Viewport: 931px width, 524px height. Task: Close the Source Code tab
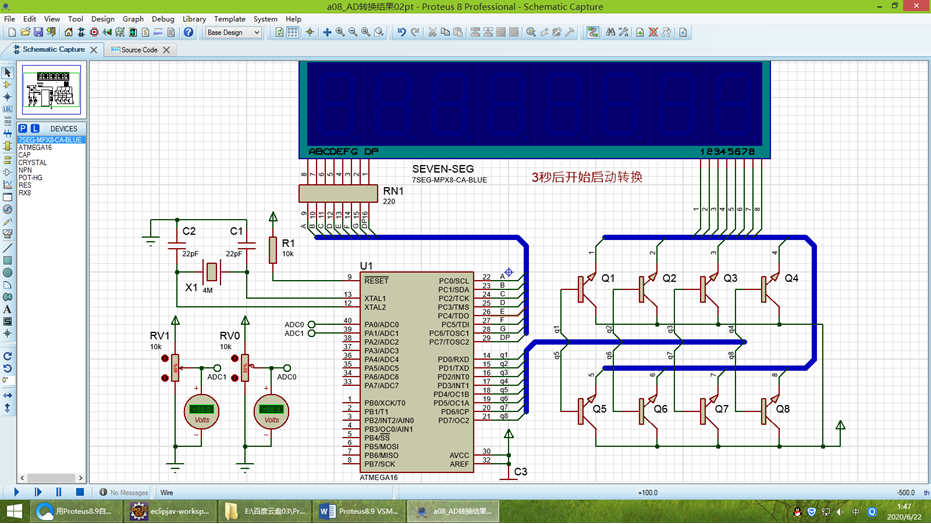[x=166, y=50]
